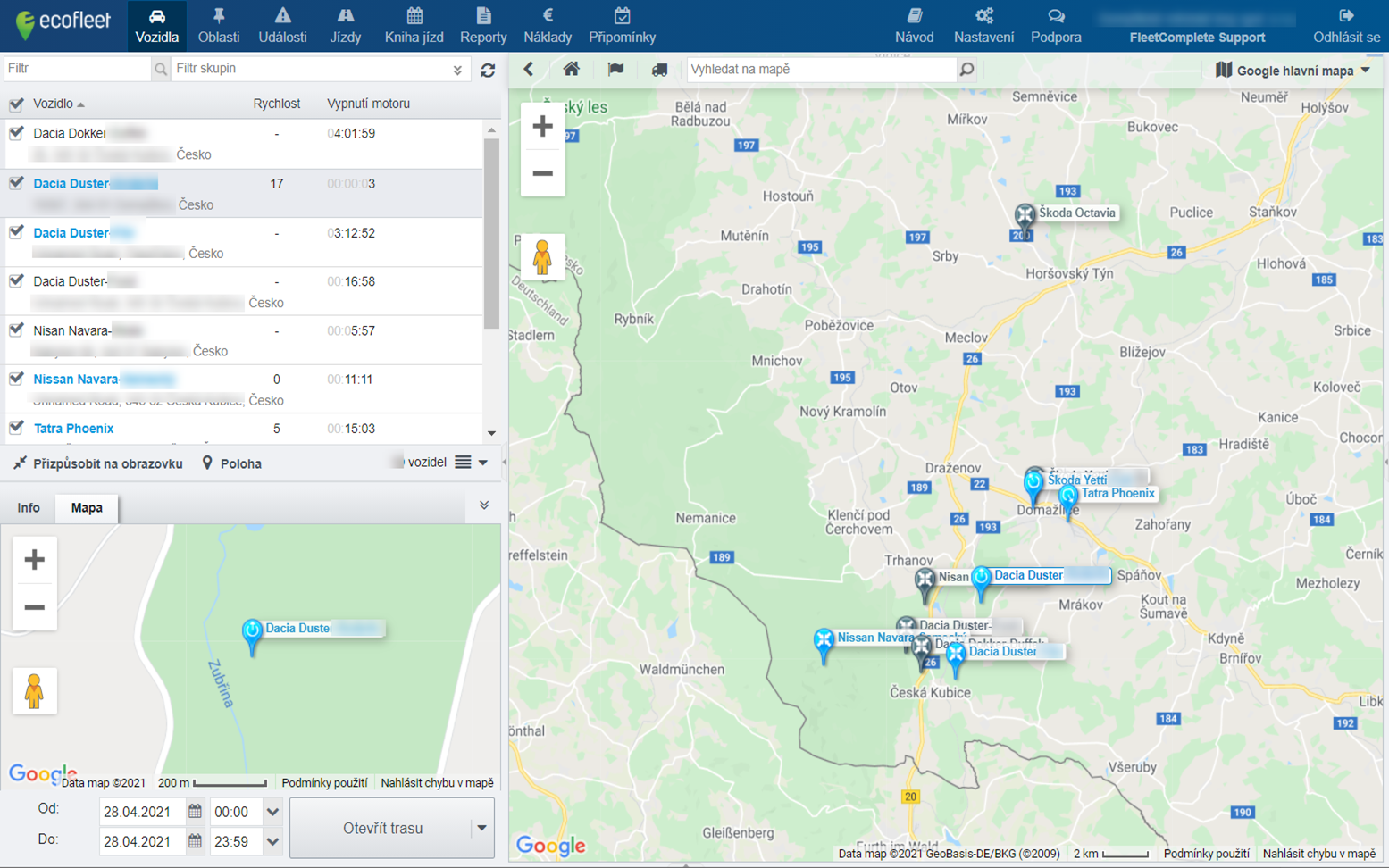Viewport: 1389px width, 868px height.
Task: Open Připomínky section
Action: [622, 26]
